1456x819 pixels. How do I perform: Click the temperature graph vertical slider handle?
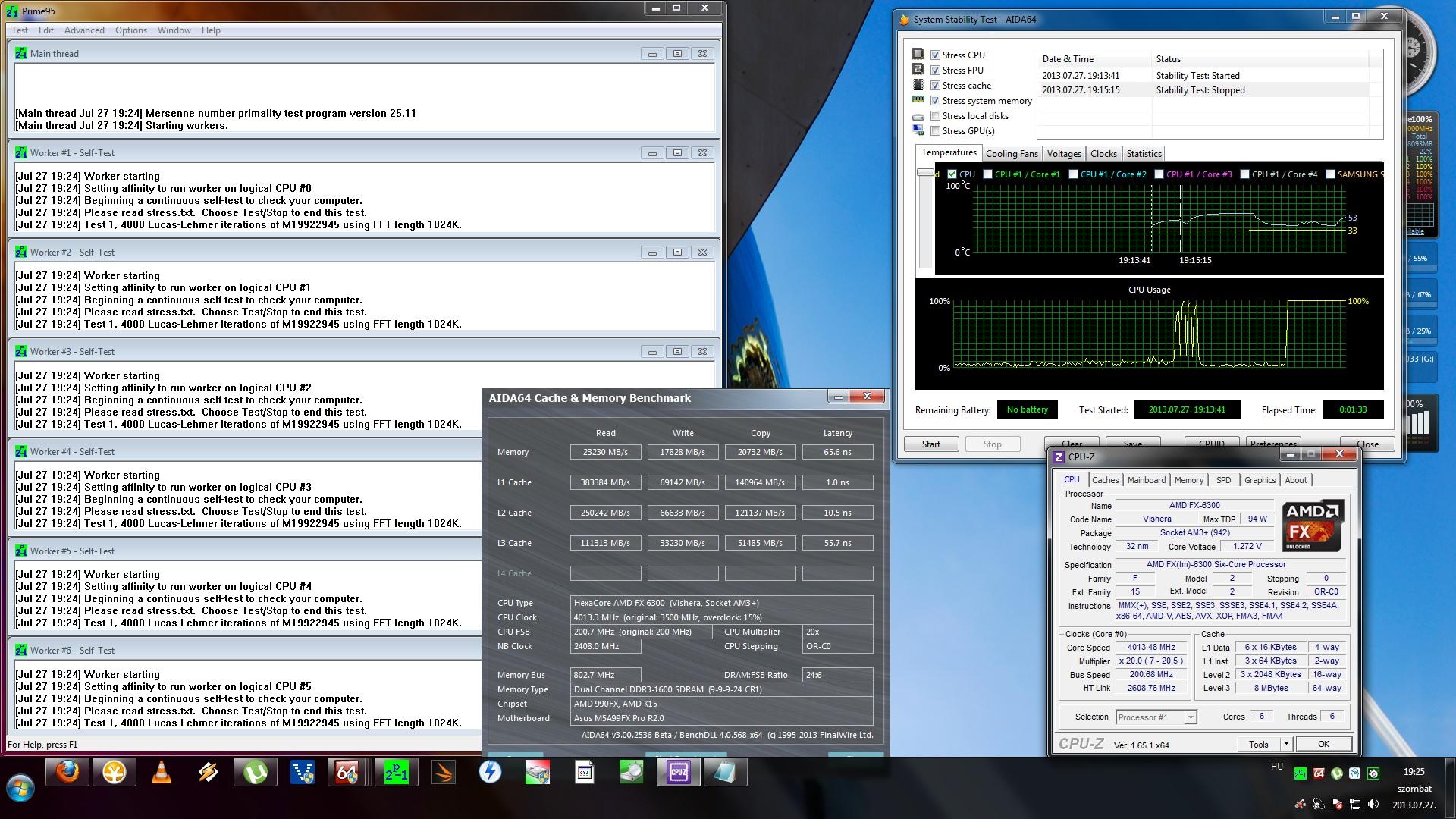(x=924, y=173)
